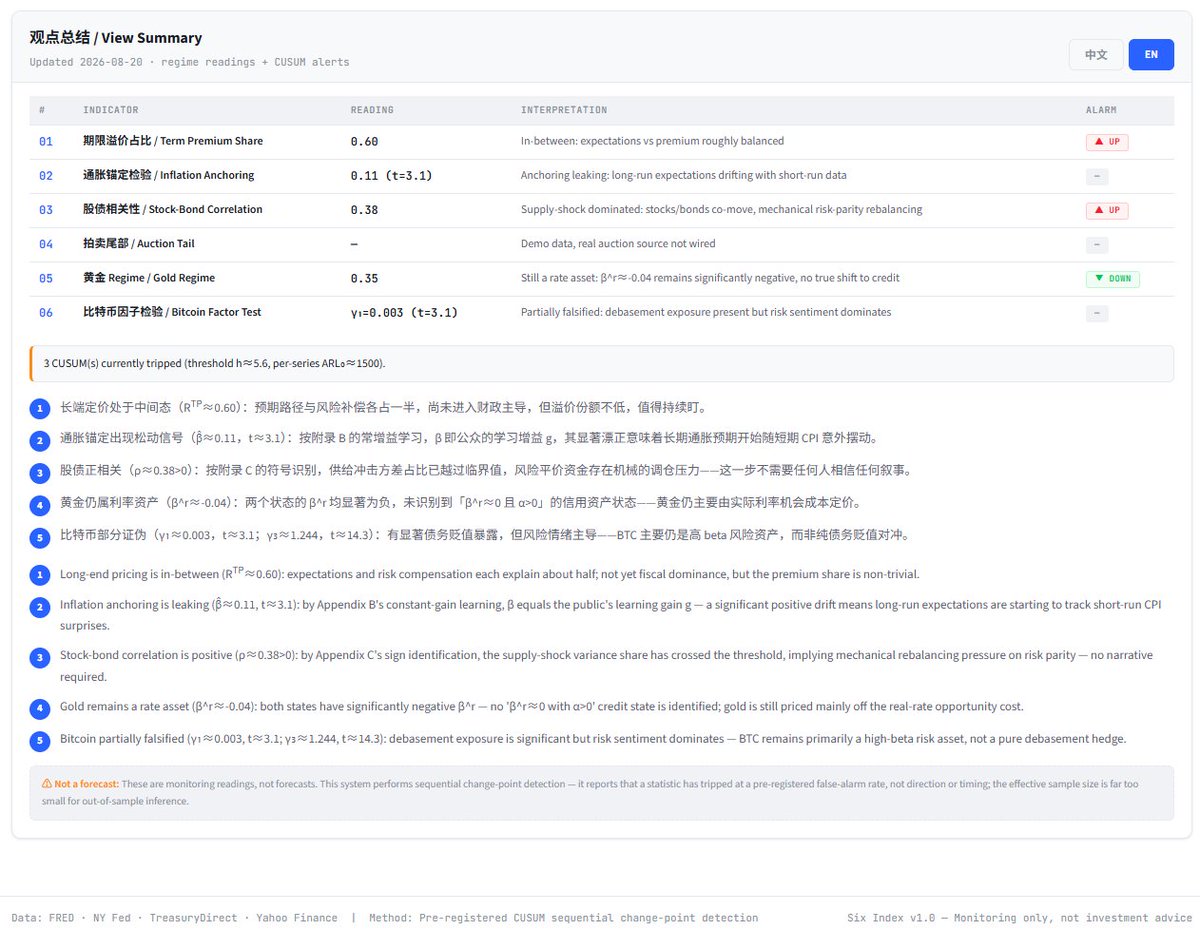This screenshot has width=1200, height=930.
Task: Select row number 05
Action: coord(46,279)
